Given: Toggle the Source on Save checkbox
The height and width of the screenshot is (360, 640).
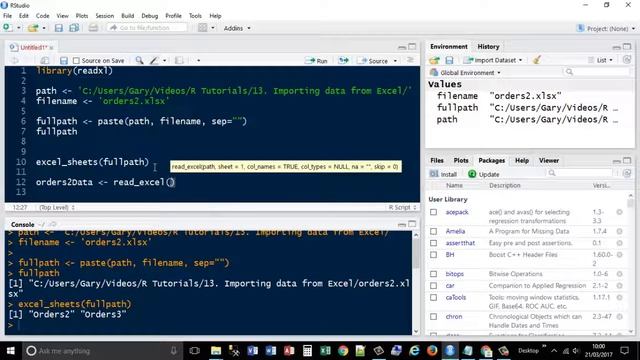Looking at the screenshot, I should click(76, 60).
